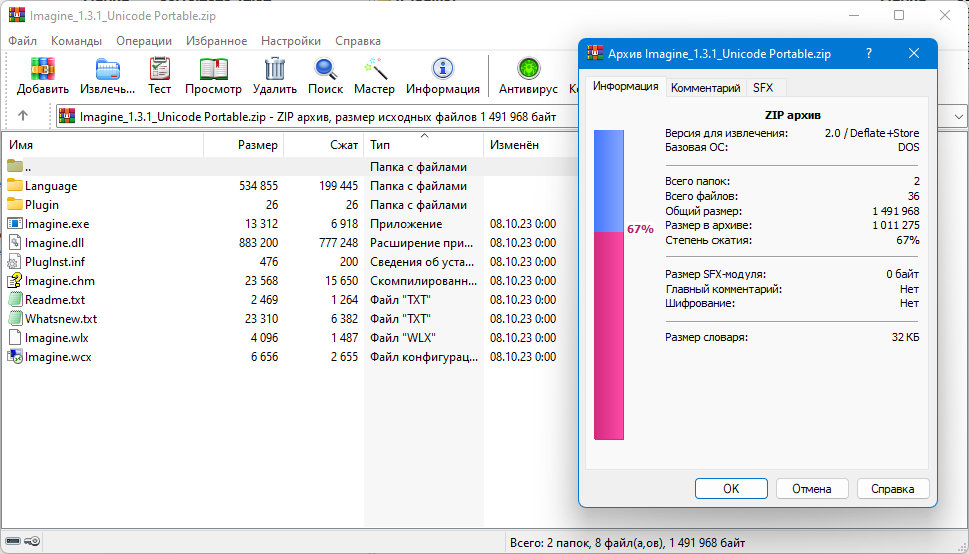The height and width of the screenshot is (554, 969).
Task: Click the Информация toolbar icon
Action: tap(442, 69)
